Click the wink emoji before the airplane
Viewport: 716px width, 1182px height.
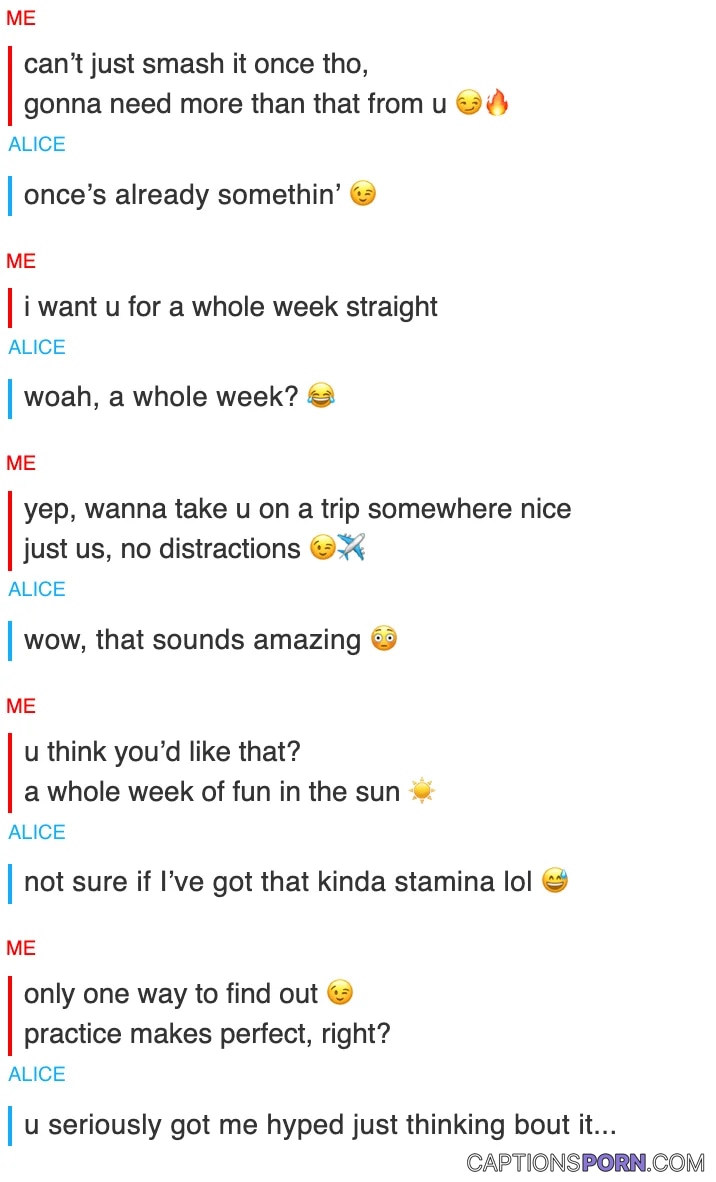[x=323, y=547]
